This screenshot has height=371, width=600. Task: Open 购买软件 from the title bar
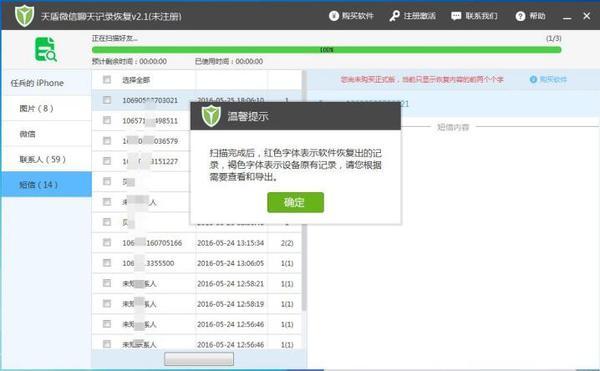pyautogui.click(x=351, y=16)
